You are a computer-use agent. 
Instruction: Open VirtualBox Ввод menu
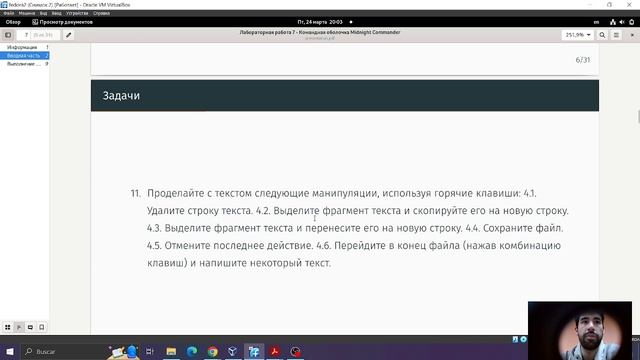[x=56, y=13]
